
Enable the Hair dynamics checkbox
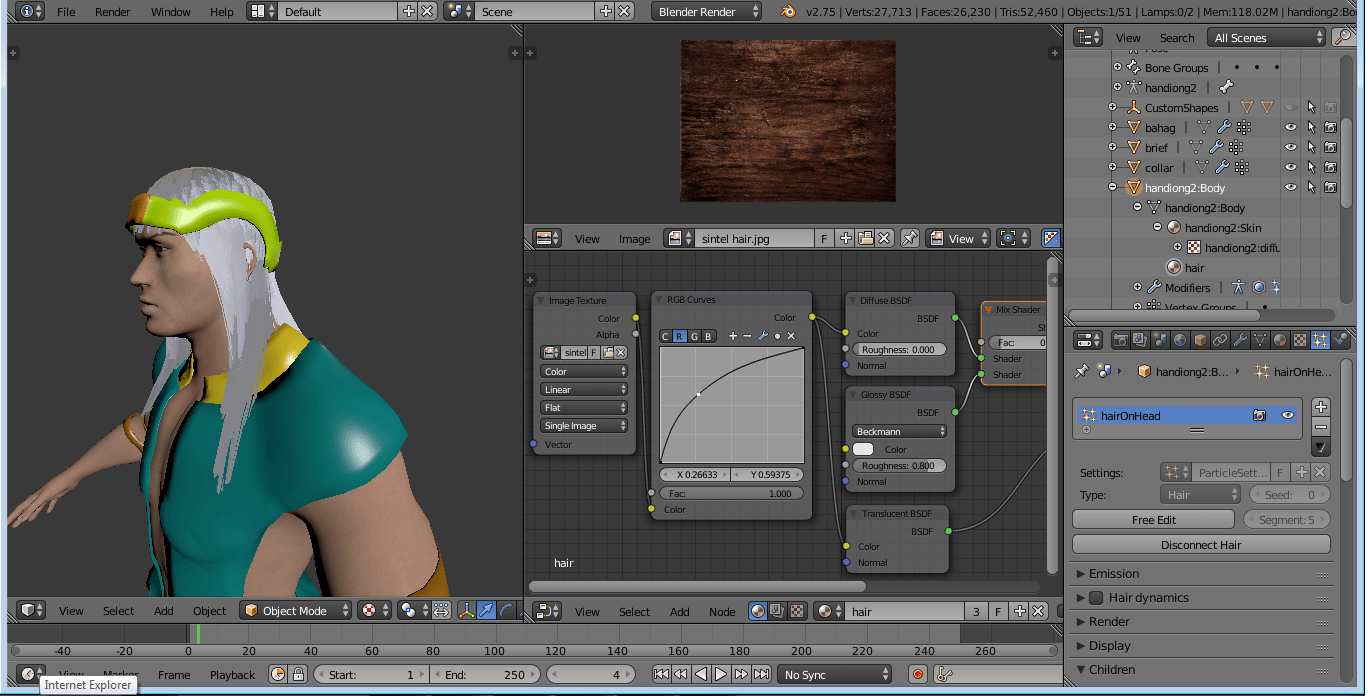click(1096, 598)
